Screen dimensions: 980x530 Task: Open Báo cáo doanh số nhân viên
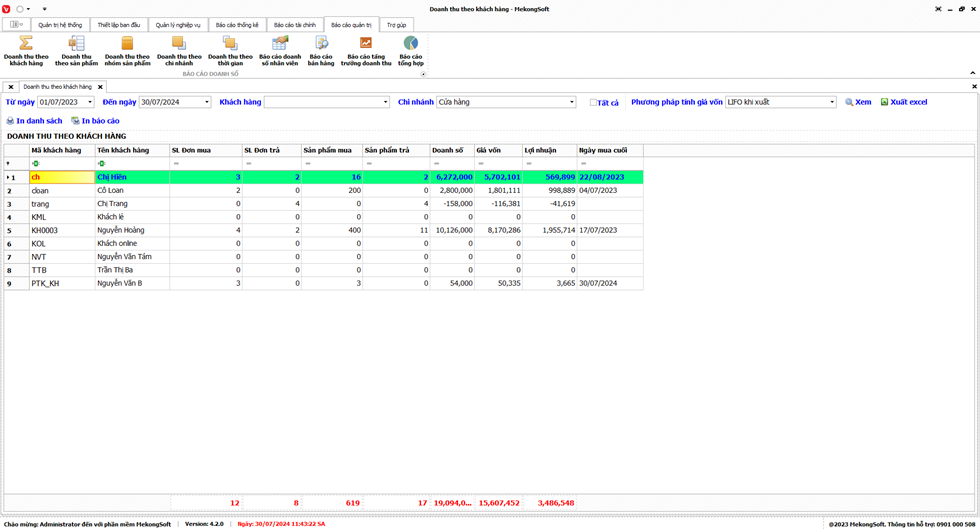click(x=280, y=51)
